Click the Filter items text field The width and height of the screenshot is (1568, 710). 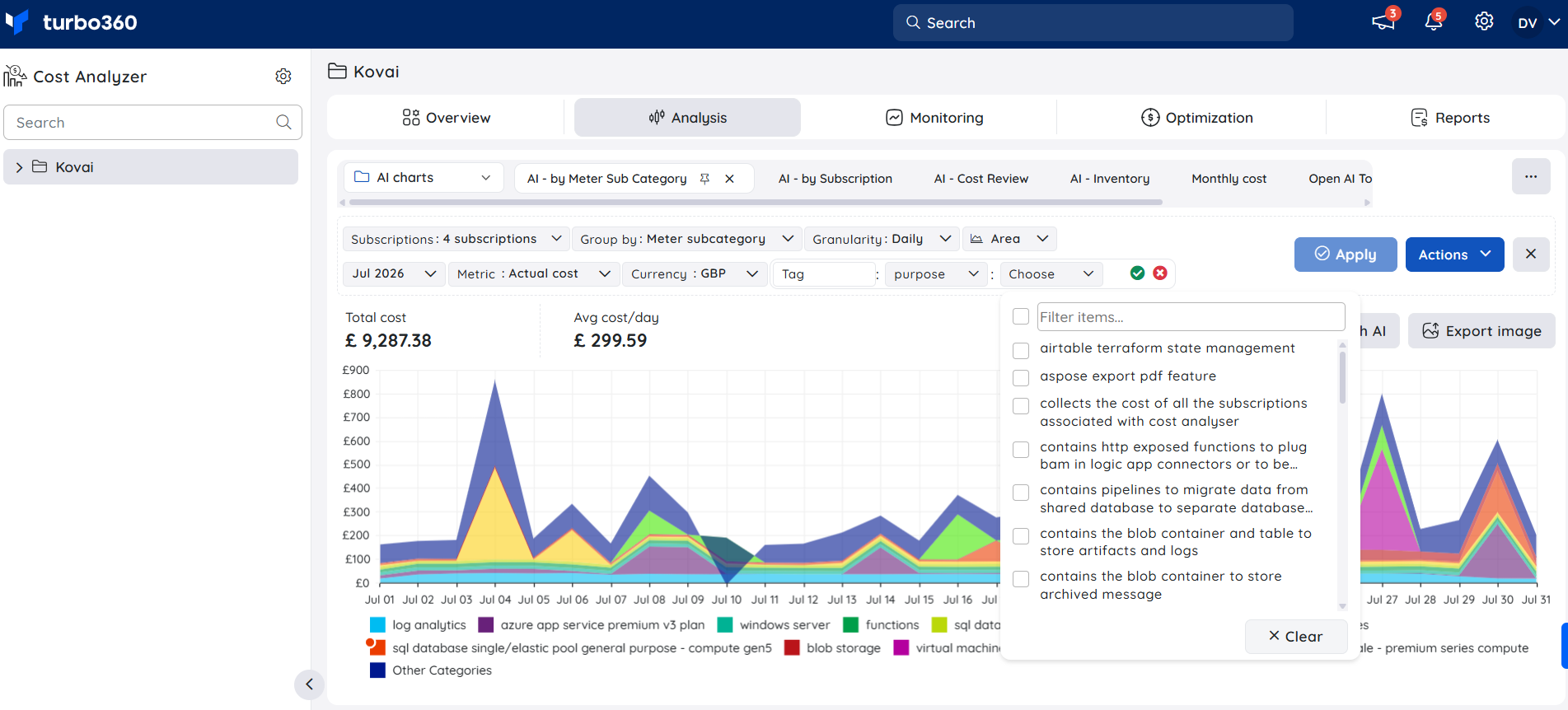(x=1191, y=317)
